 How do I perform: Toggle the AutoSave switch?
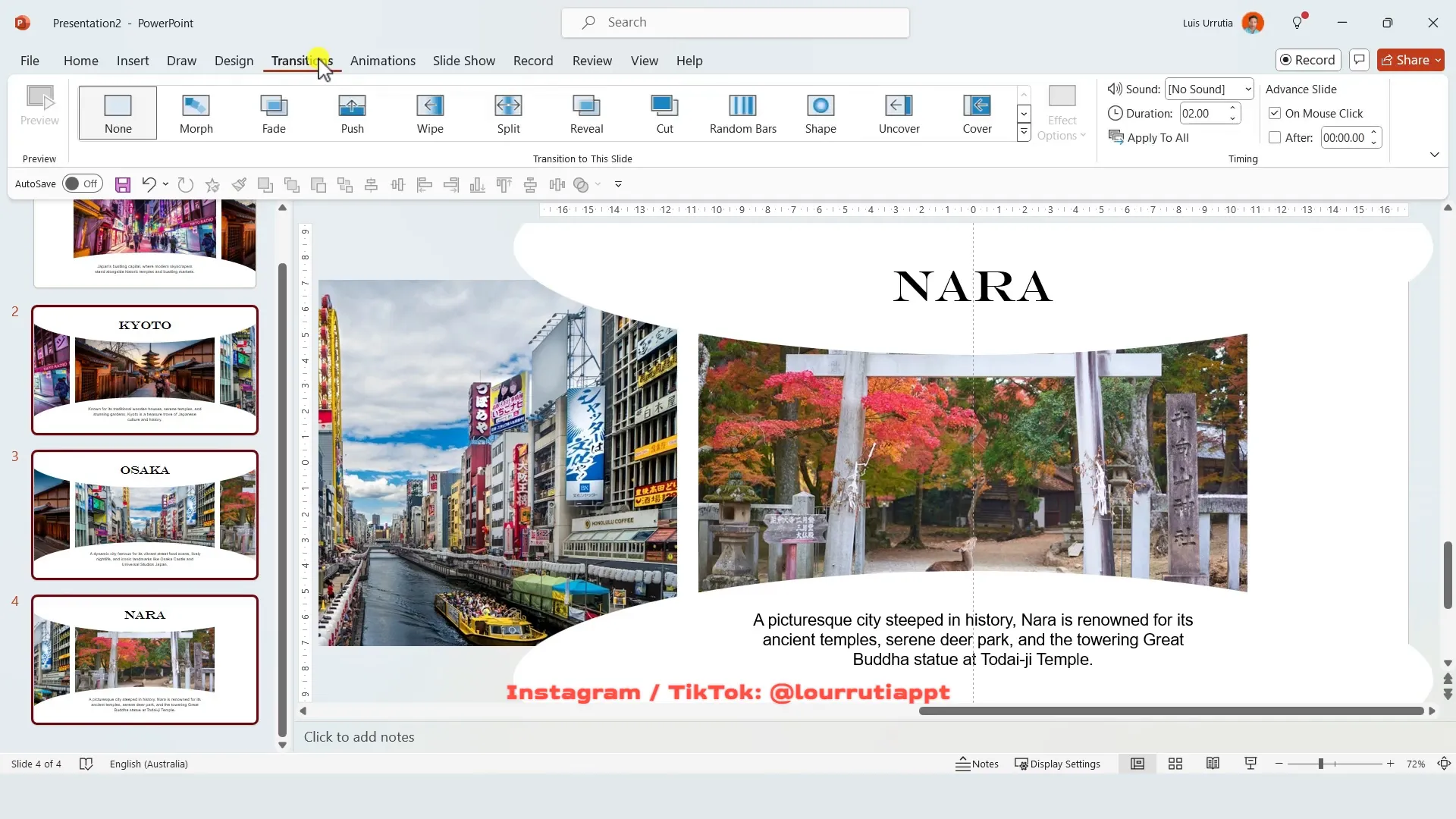82,184
